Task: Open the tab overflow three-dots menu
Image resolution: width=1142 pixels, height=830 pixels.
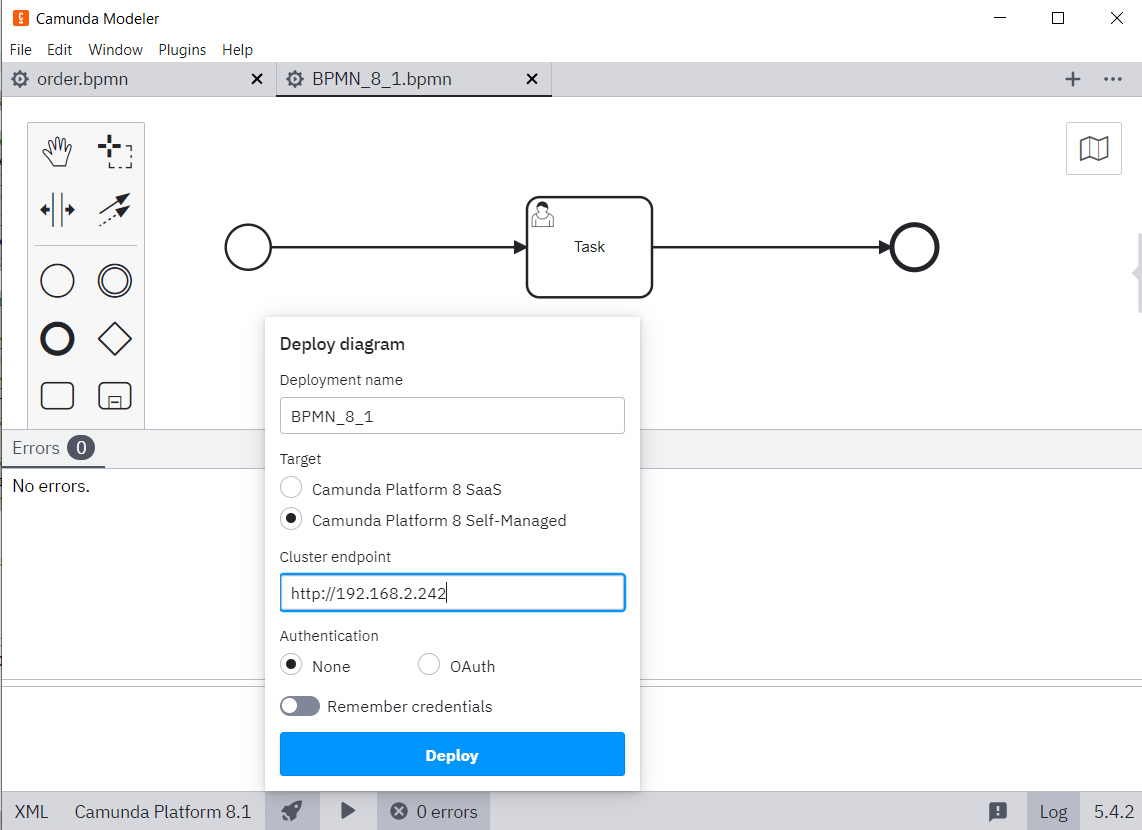Action: (1113, 79)
